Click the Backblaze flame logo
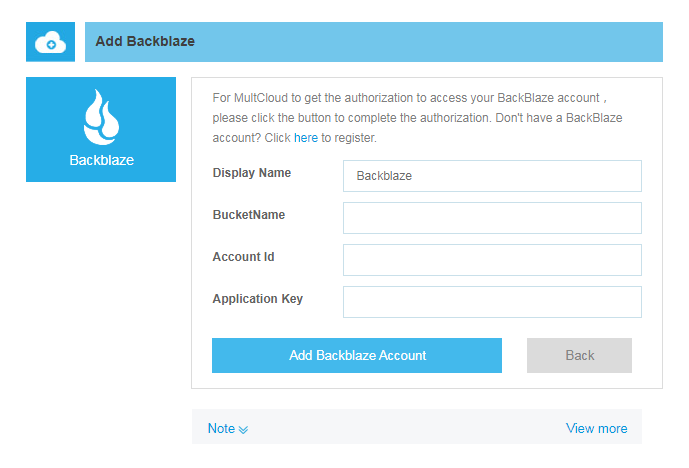Image resolution: width=689 pixels, height=468 pixels. (x=101, y=118)
